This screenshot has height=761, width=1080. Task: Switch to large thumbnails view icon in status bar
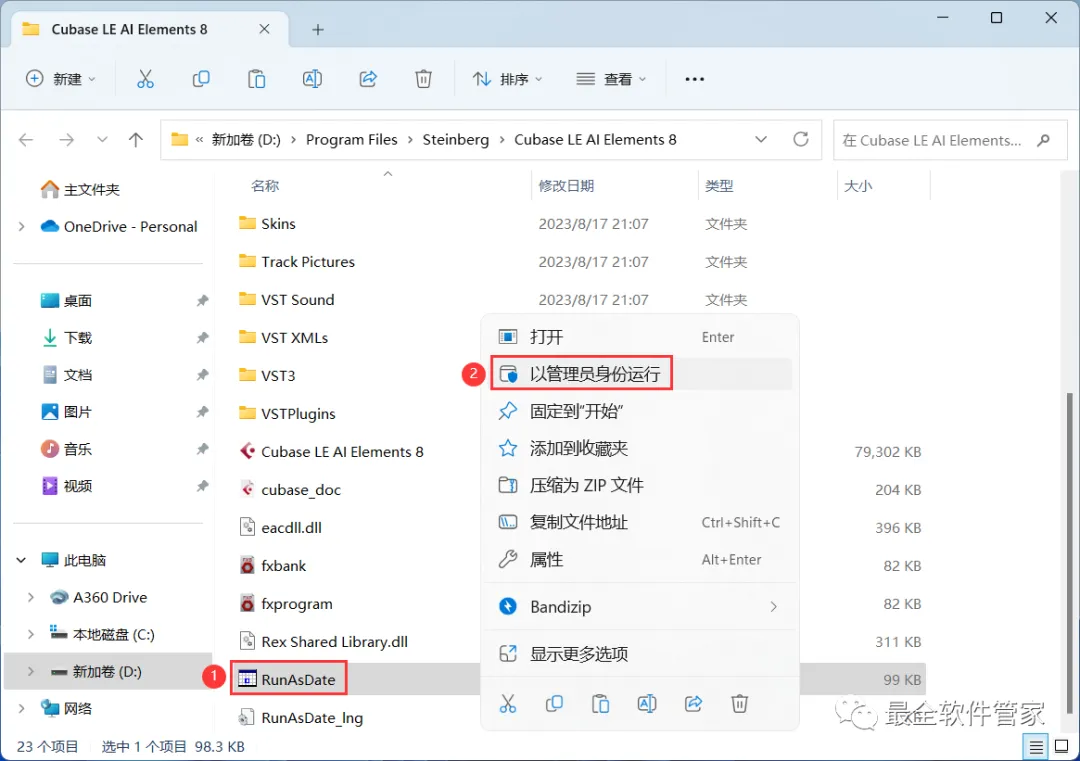1061,747
